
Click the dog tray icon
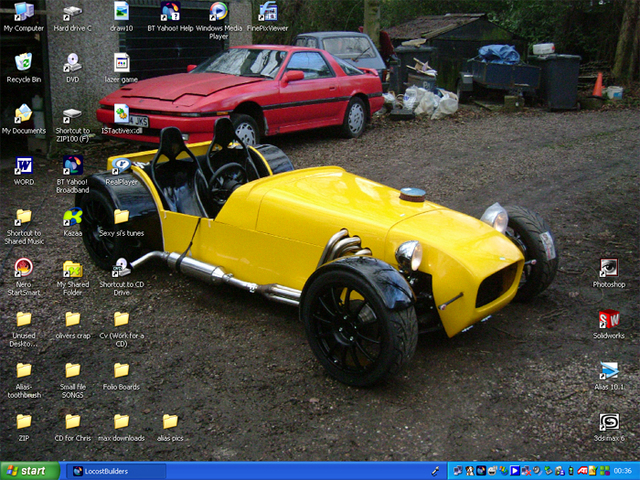pyautogui.click(x=470, y=471)
